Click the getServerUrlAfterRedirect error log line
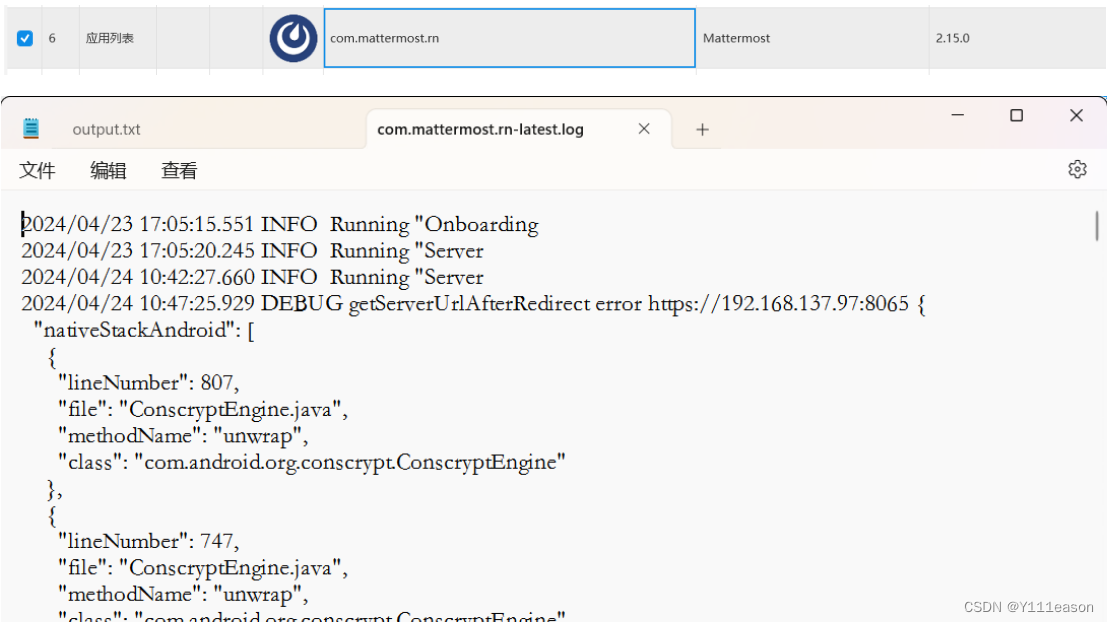Screen dimensions: 1109x622 [x=473, y=304]
